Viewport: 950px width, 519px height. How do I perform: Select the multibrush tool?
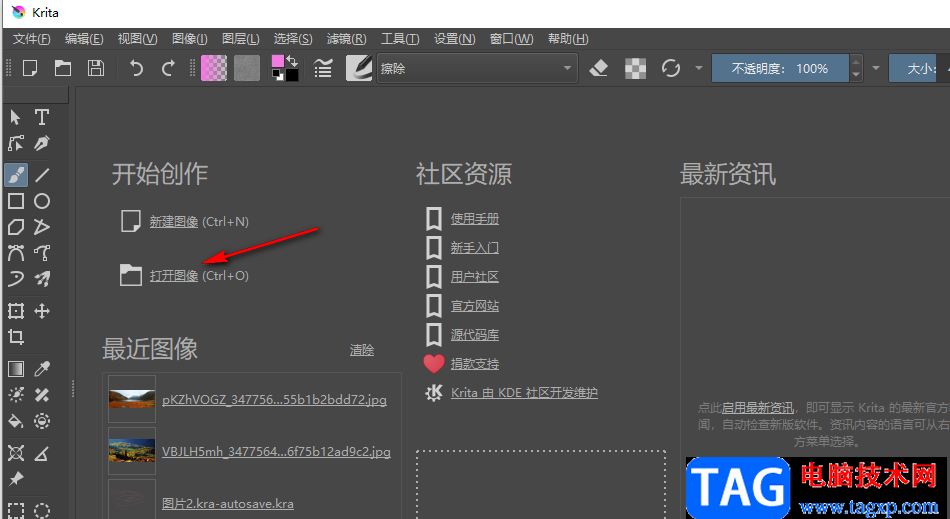point(42,279)
